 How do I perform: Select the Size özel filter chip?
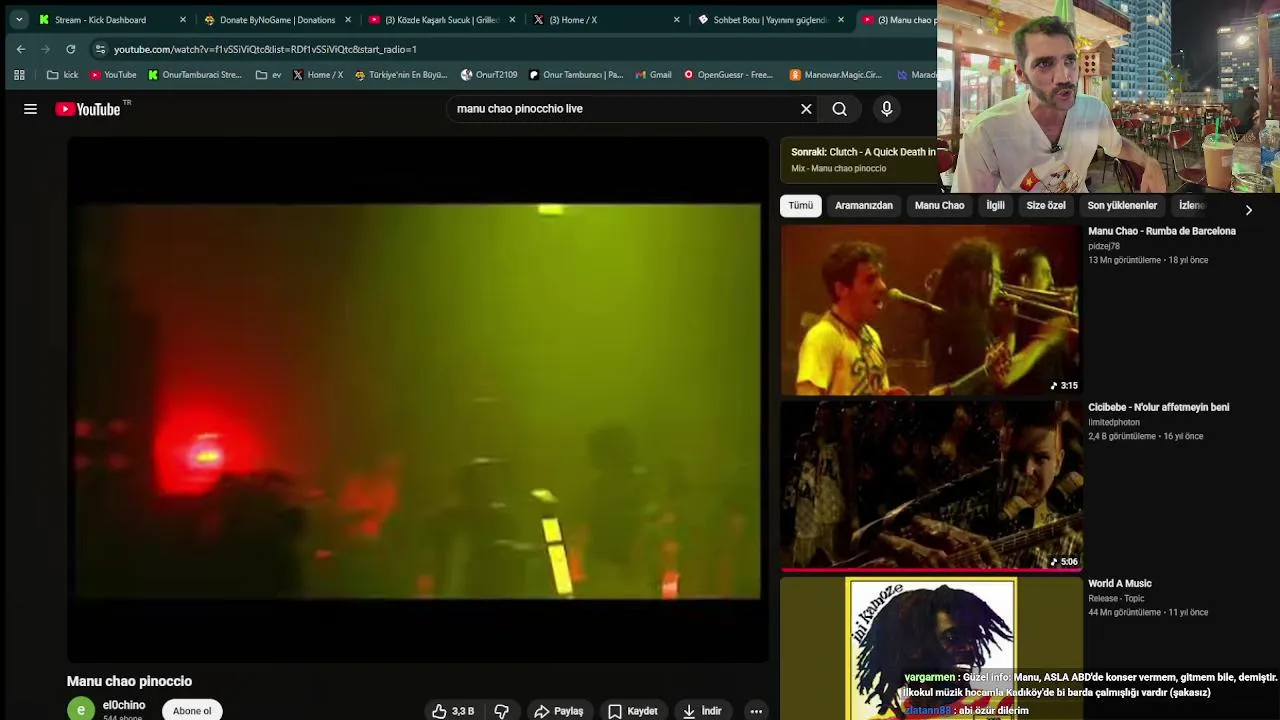[1046, 206]
